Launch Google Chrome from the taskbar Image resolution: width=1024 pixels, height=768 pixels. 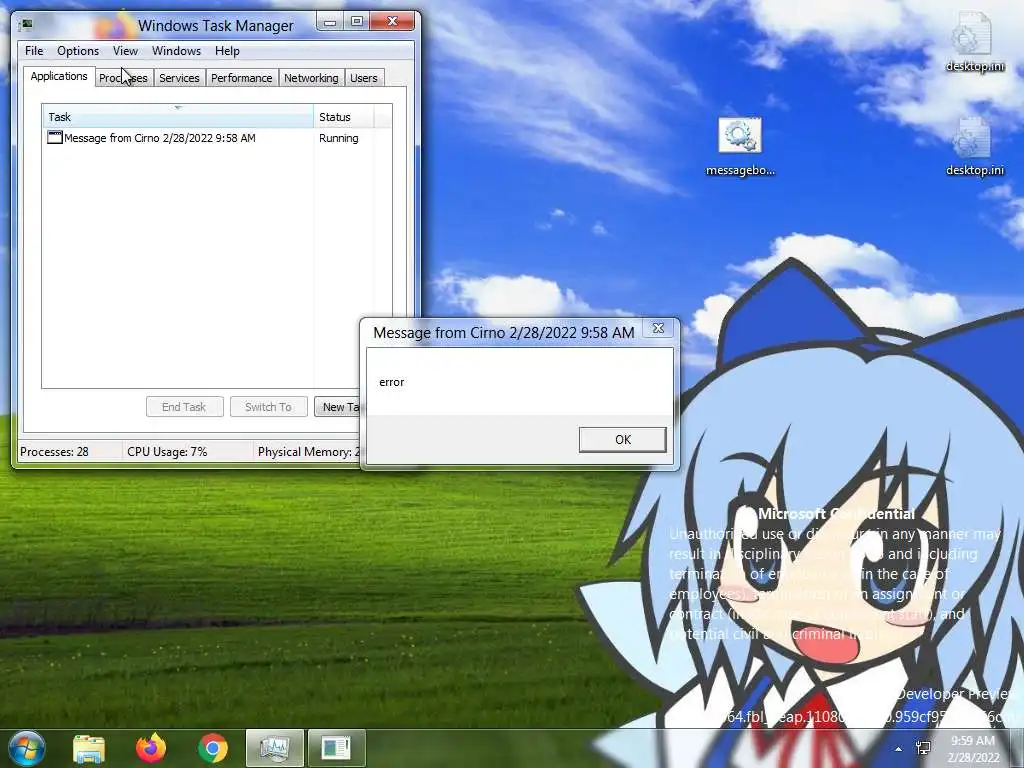[x=212, y=748]
